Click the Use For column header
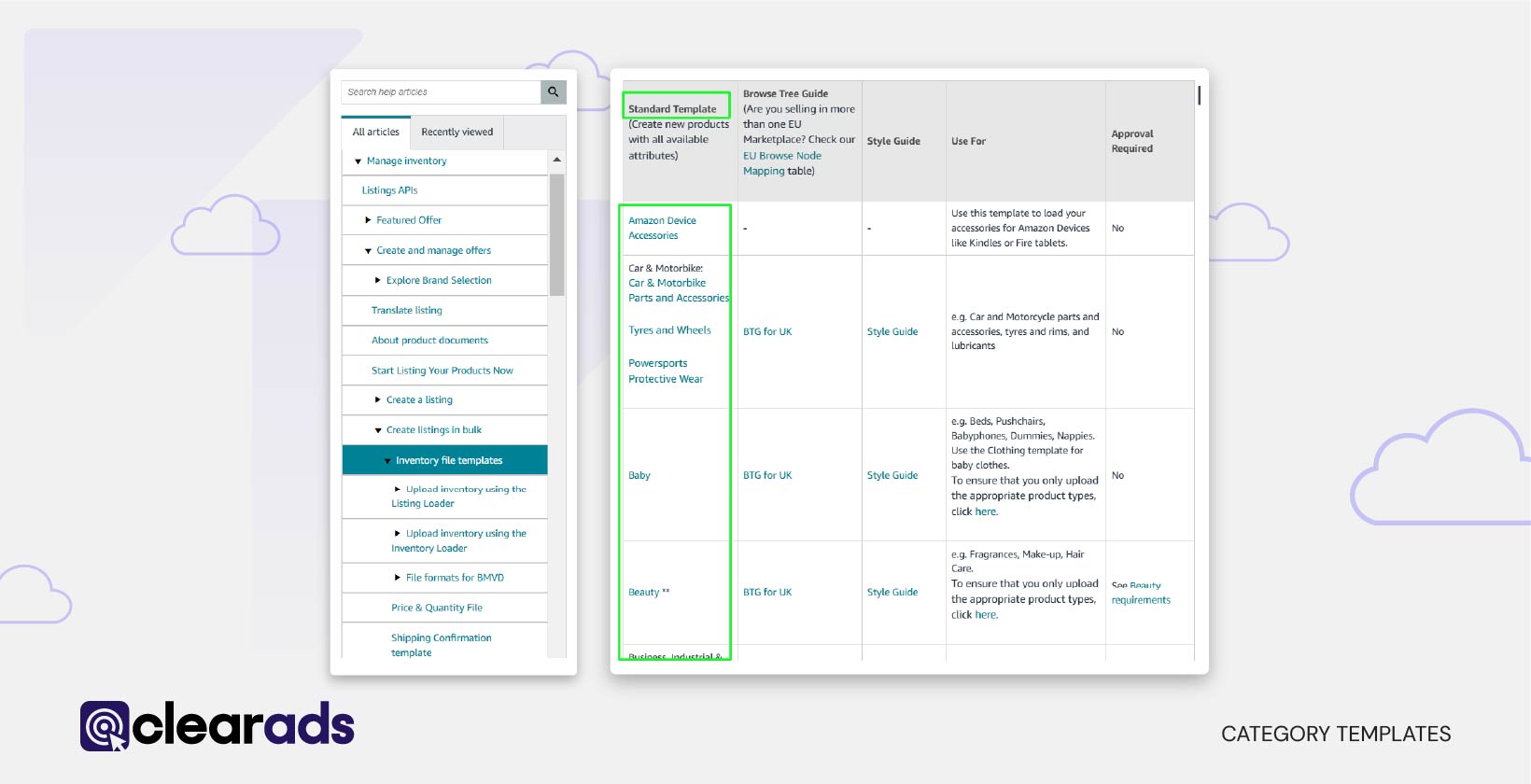 pyautogui.click(x=968, y=141)
